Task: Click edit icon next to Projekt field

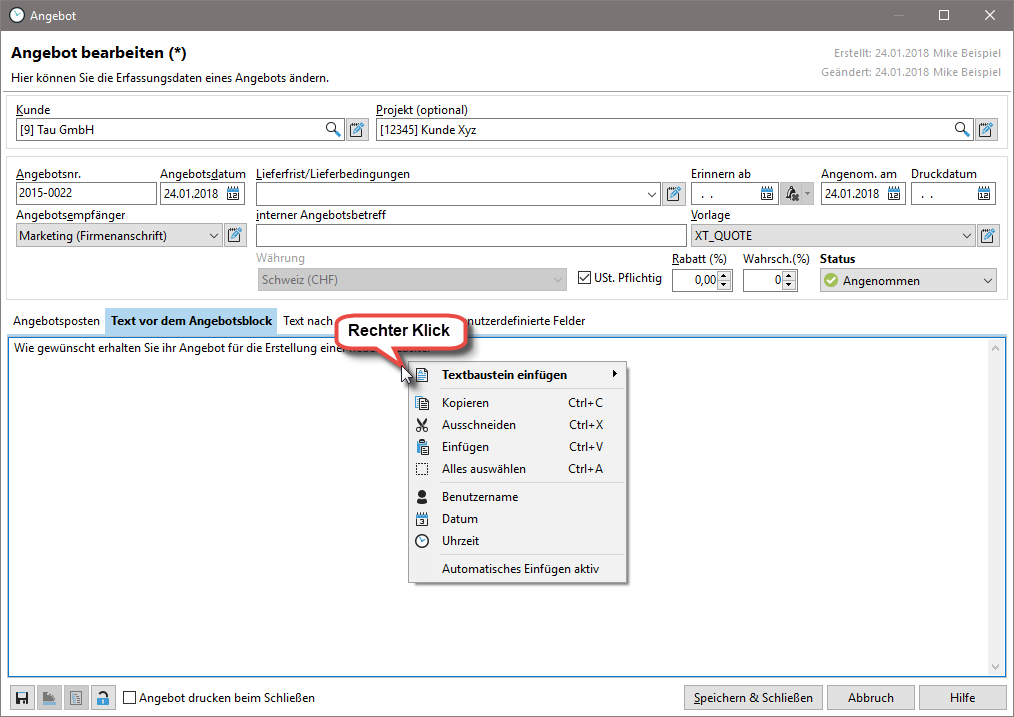Action: click(x=987, y=129)
